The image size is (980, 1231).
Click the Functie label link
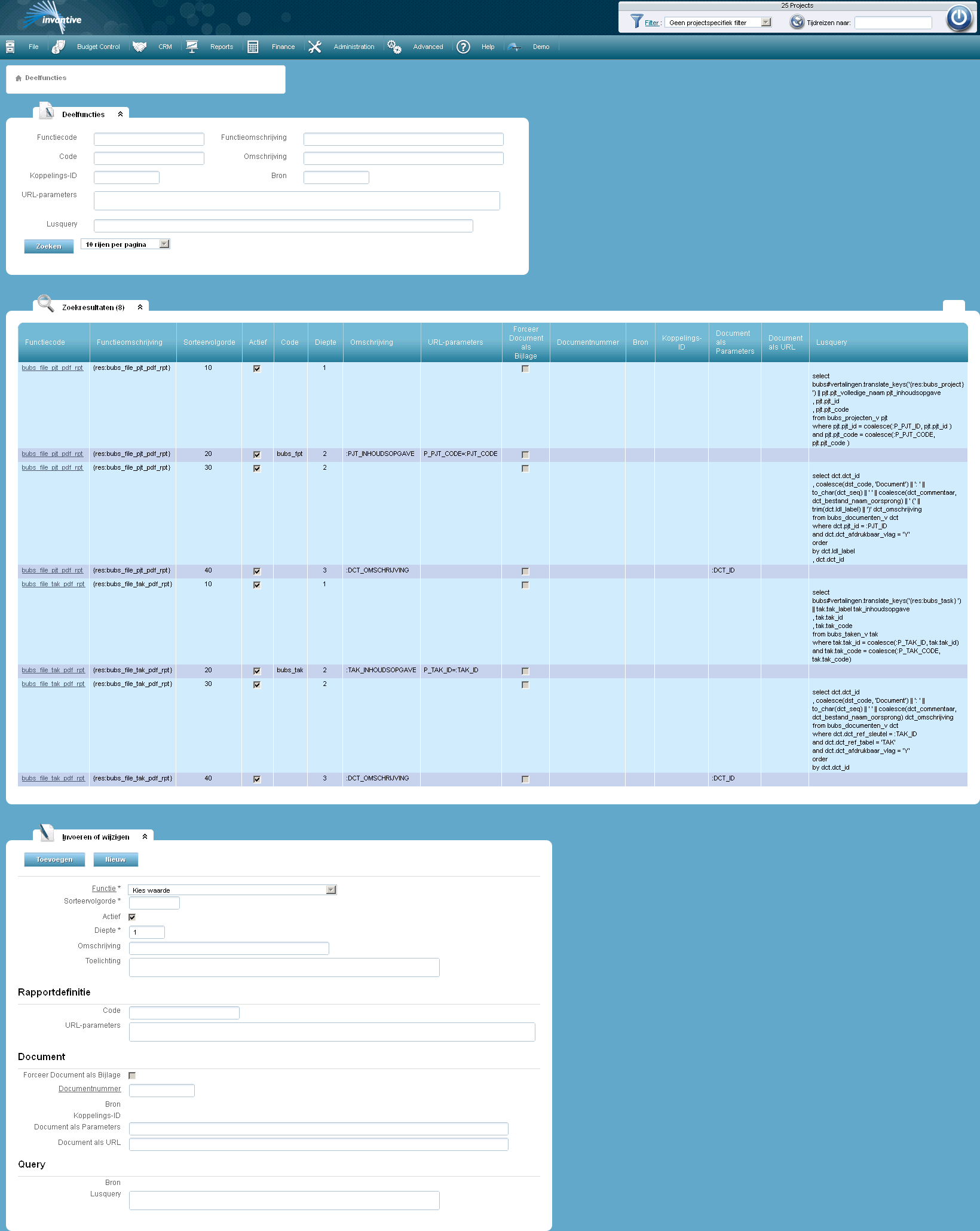(x=104, y=889)
